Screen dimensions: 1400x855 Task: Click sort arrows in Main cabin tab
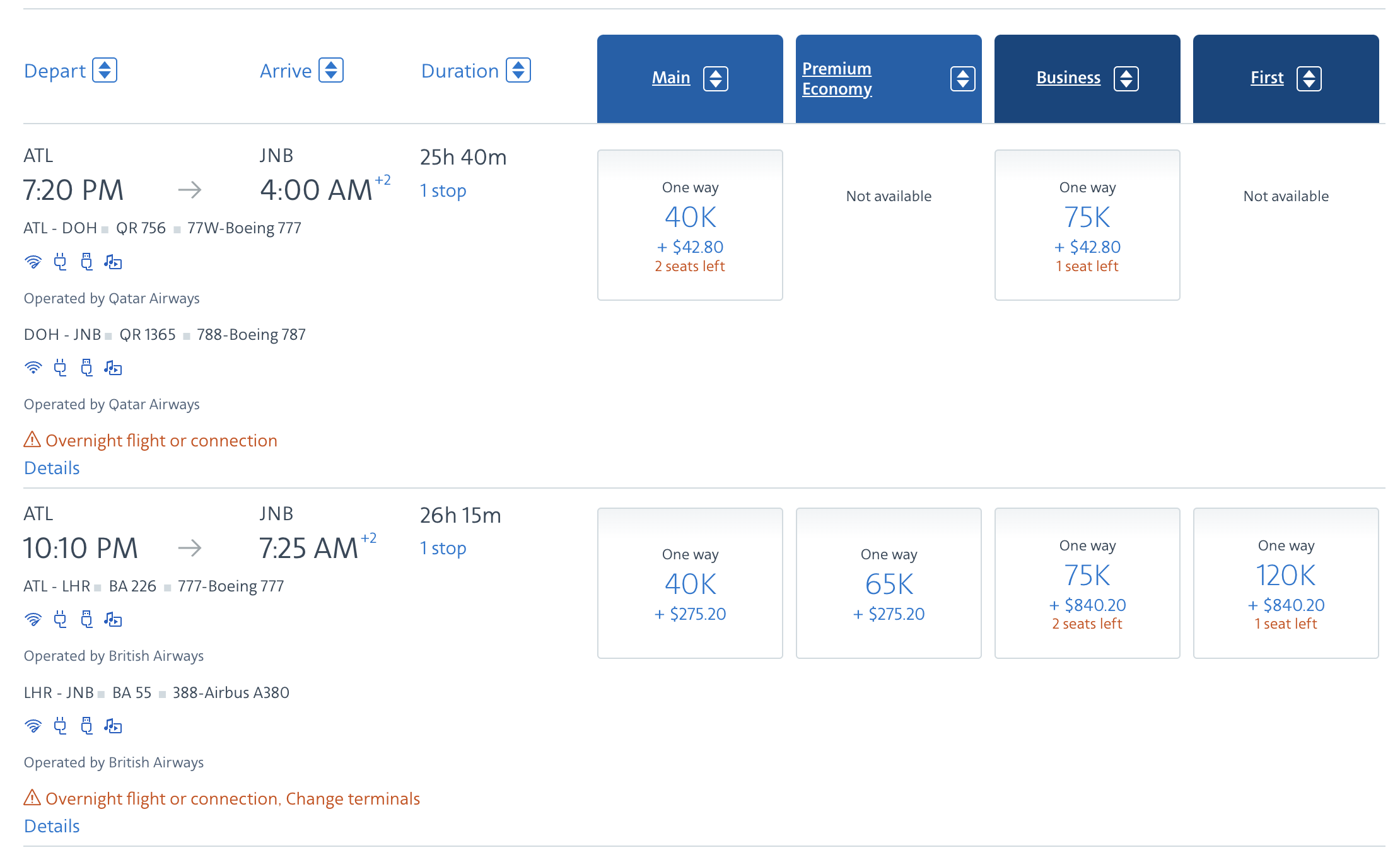click(716, 79)
